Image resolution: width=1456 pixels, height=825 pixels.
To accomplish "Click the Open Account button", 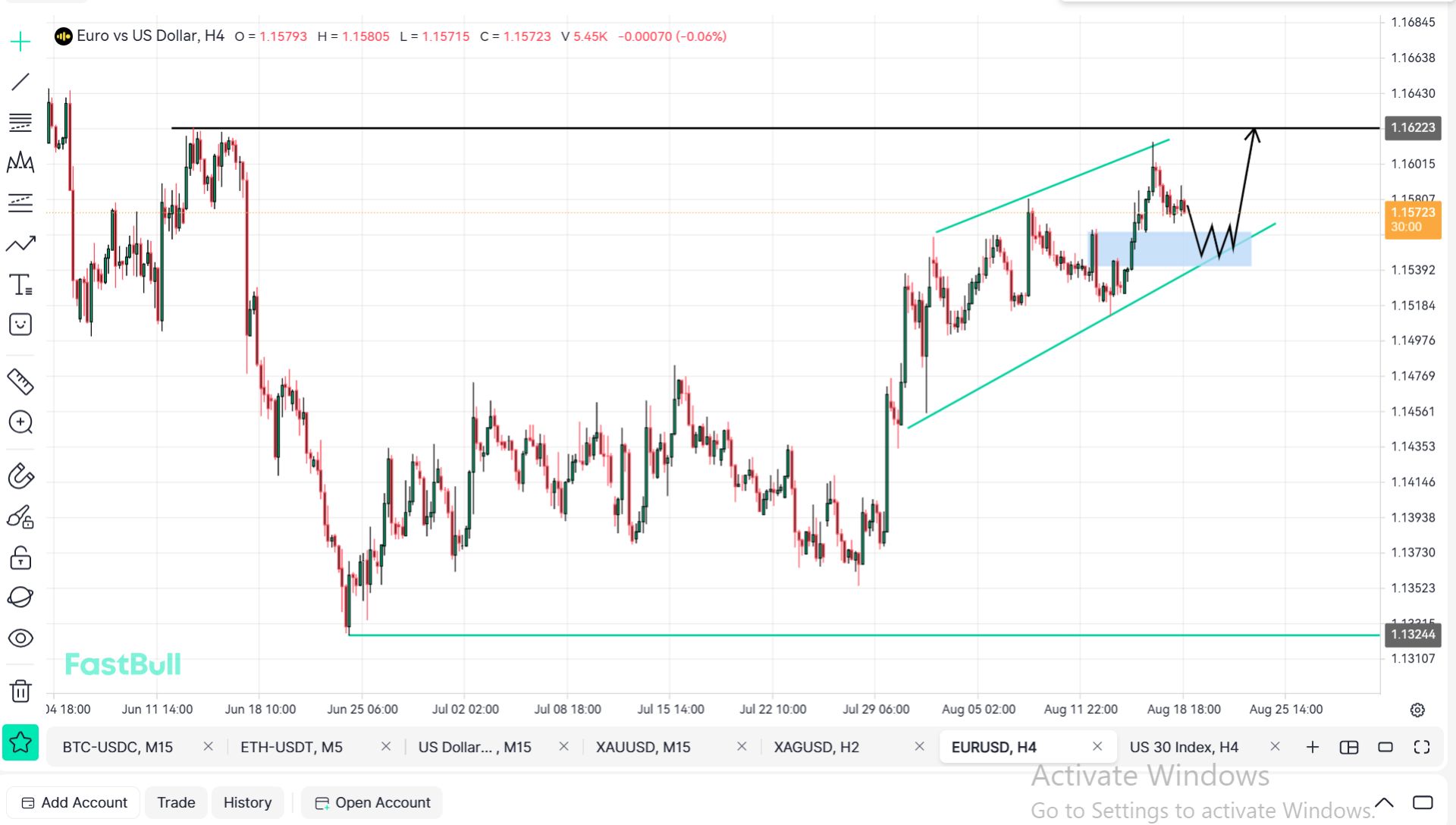I will pyautogui.click(x=372, y=802).
